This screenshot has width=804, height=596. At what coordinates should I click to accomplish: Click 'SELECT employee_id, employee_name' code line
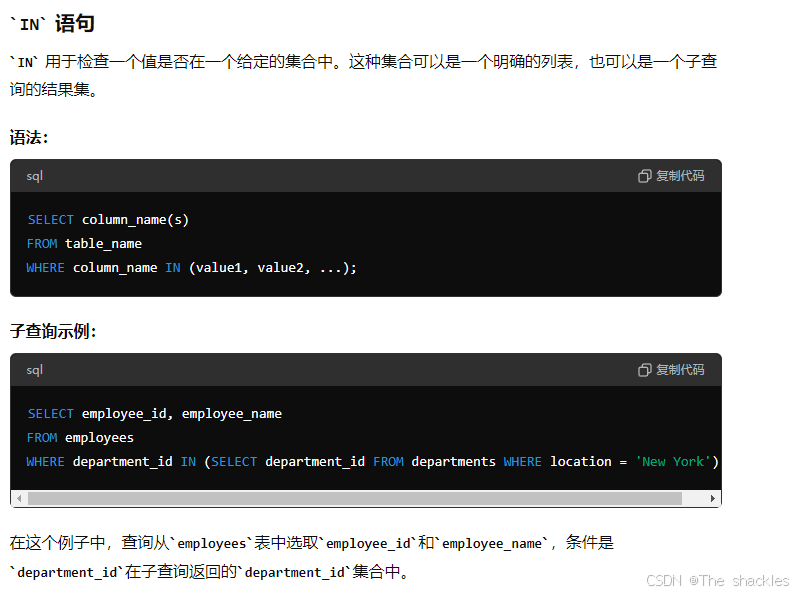click(154, 413)
